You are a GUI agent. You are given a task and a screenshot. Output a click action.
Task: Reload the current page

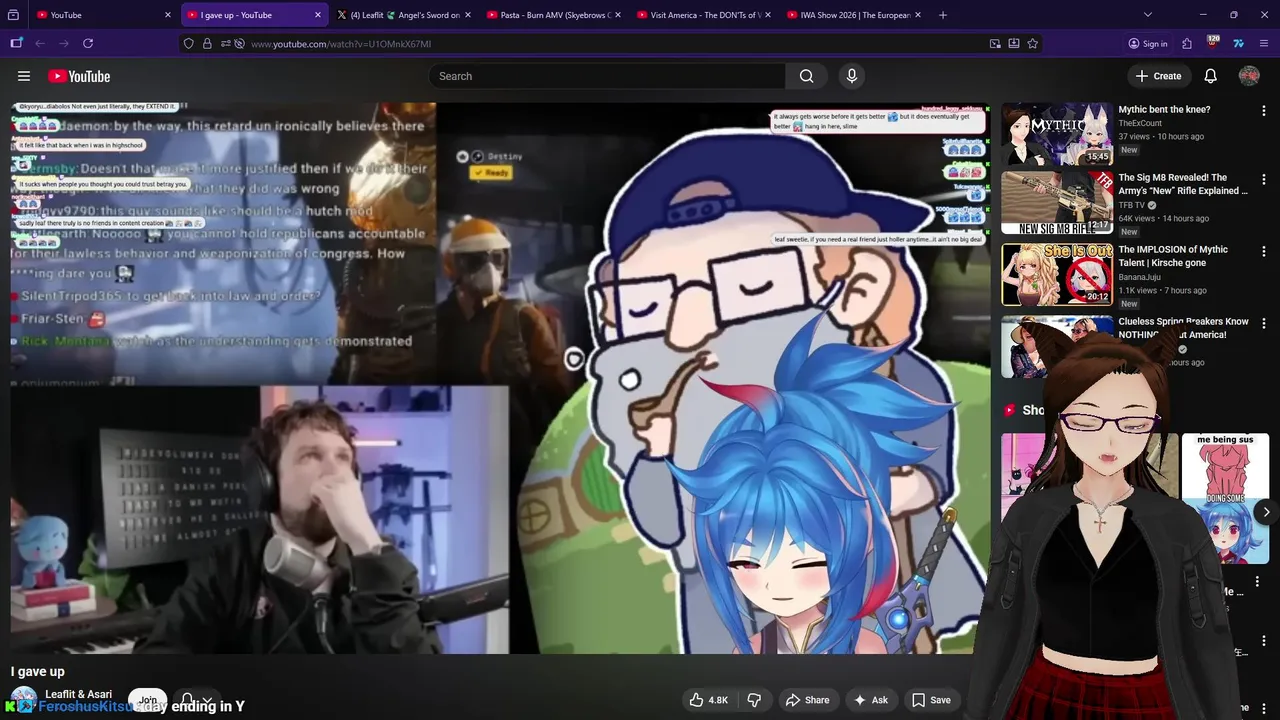[88, 43]
